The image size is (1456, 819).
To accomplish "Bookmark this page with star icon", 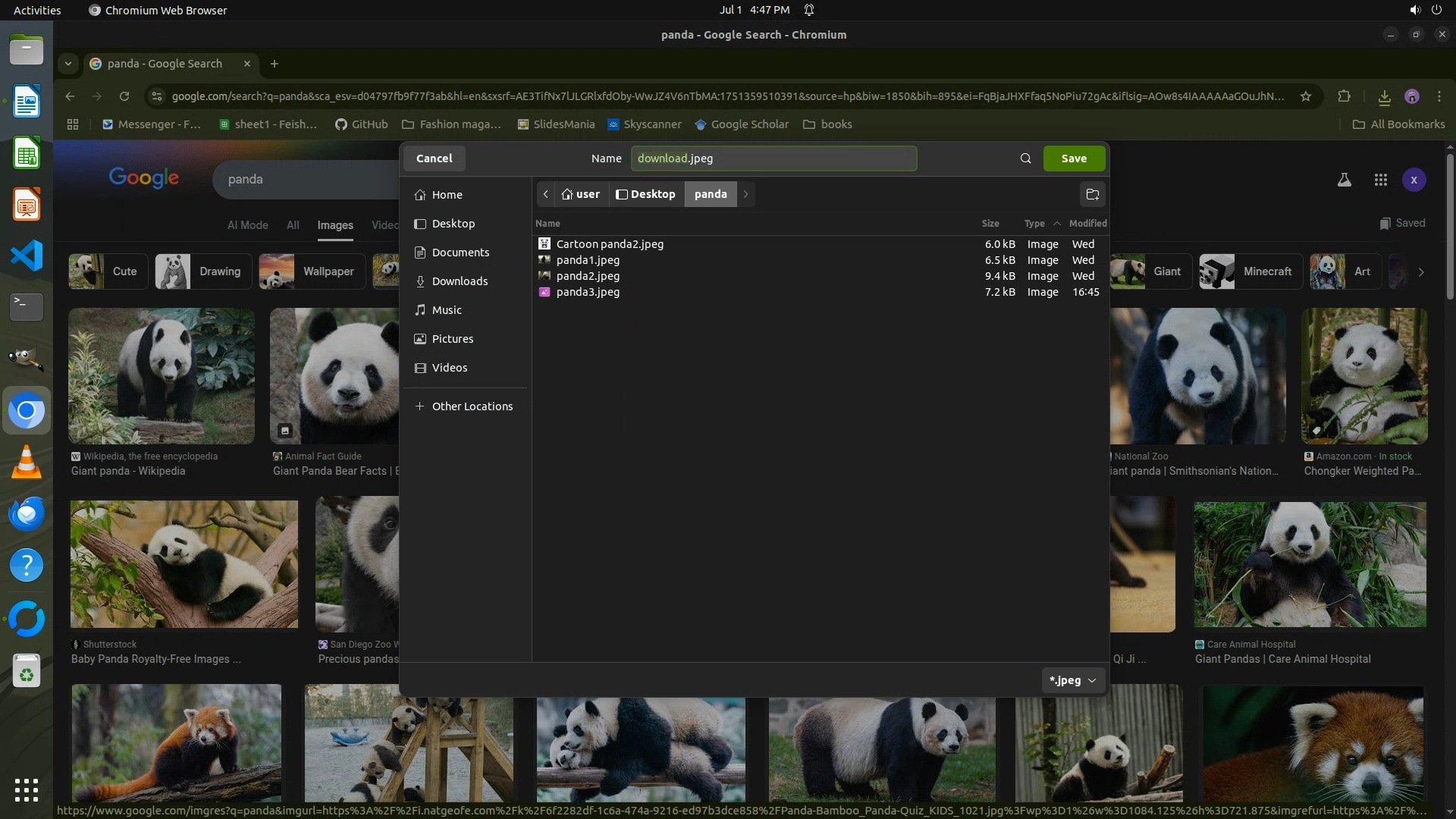I will (x=1305, y=96).
